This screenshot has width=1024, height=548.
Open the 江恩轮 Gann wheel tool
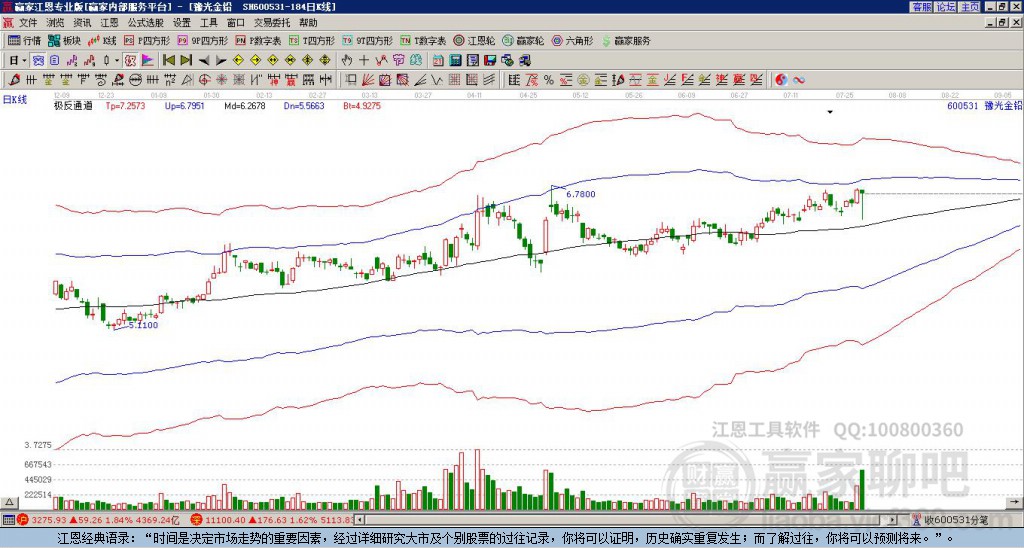[x=474, y=40]
